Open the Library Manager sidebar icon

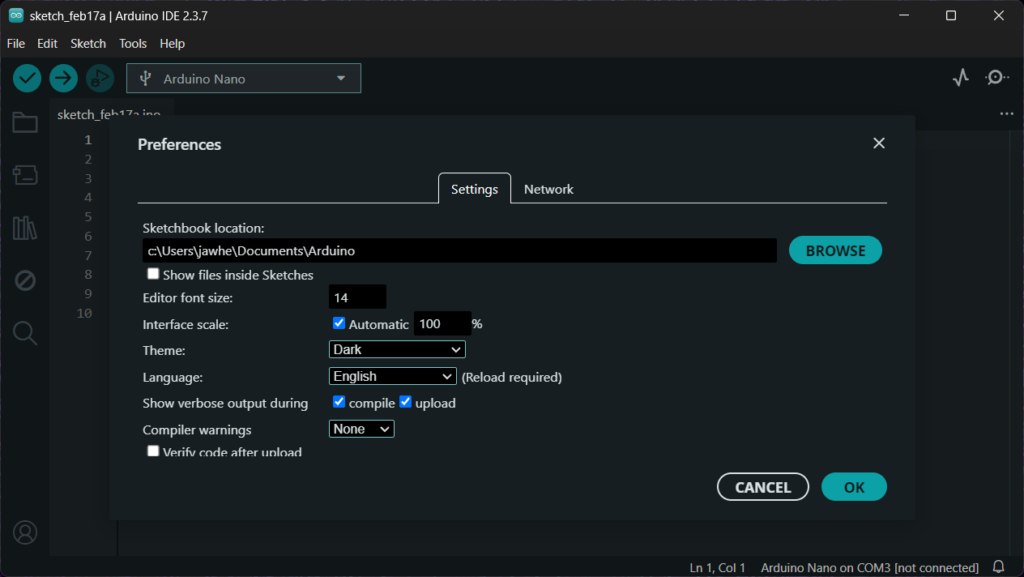pos(25,228)
